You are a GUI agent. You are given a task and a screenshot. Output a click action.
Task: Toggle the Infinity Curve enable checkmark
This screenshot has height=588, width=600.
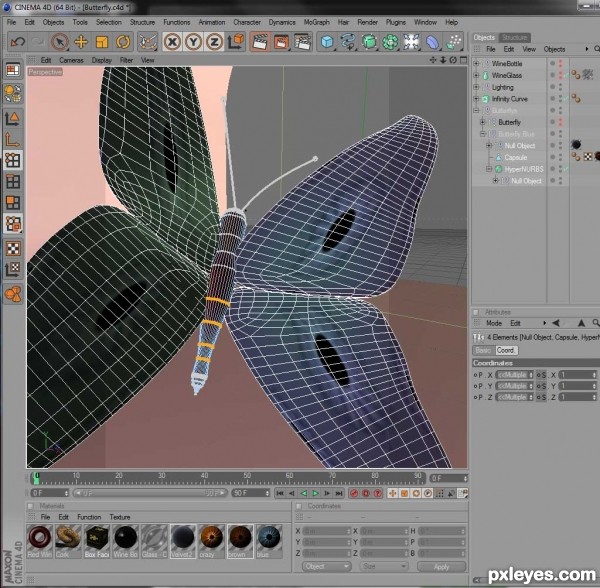(566, 99)
